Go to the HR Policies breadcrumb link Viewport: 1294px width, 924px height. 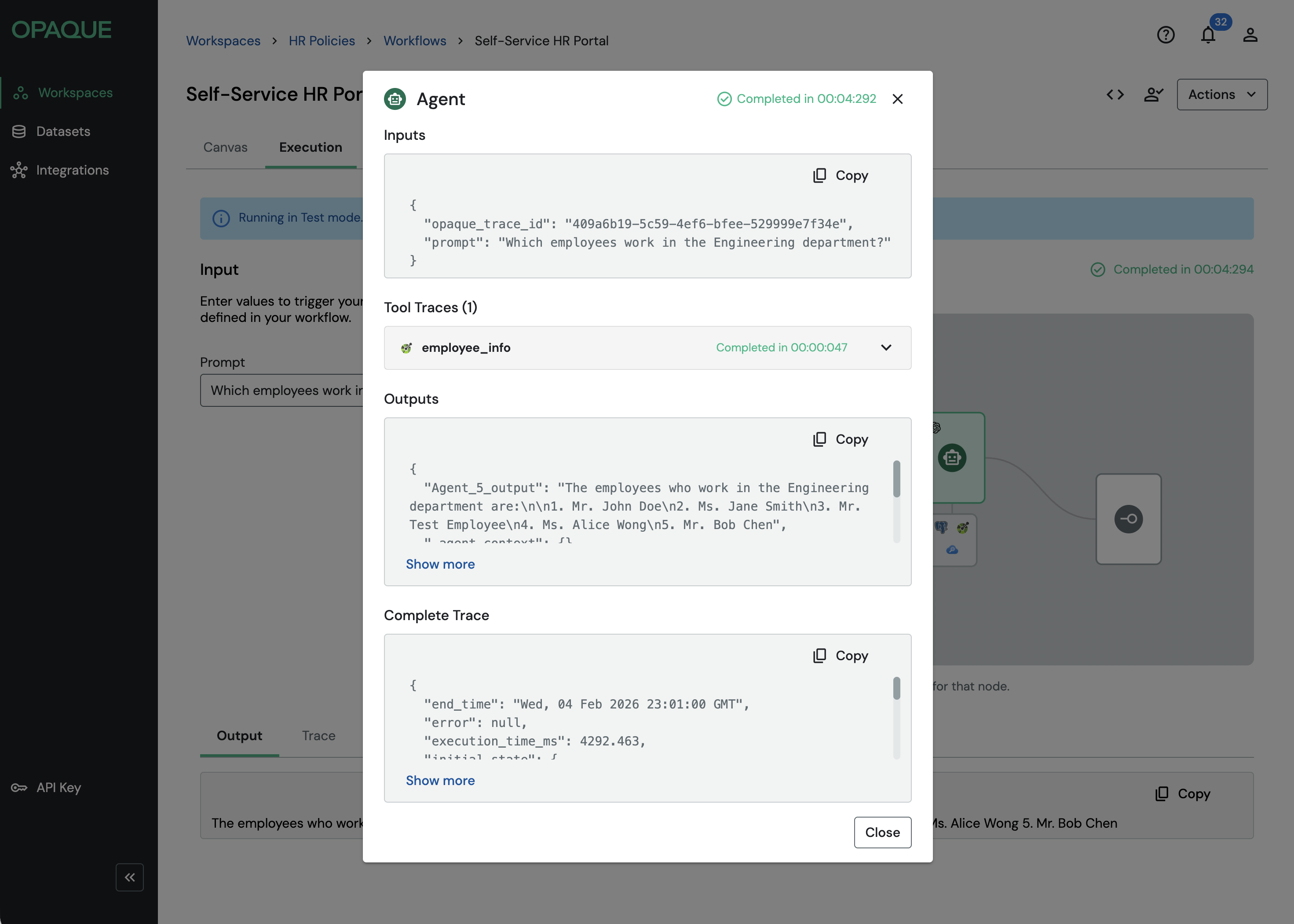[x=322, y=41]
